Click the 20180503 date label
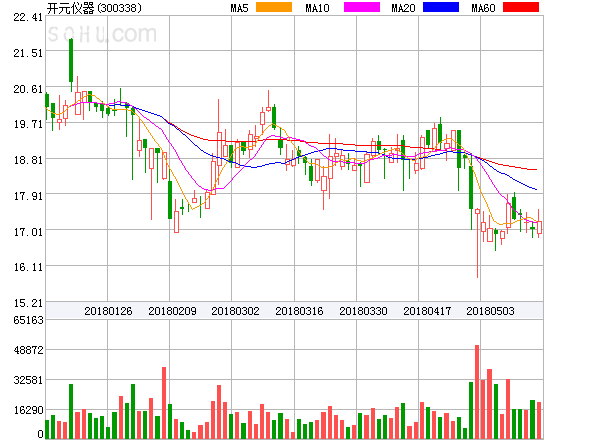Image resolution: width=600 pixels, height=440 pixels. pos(490,311)
